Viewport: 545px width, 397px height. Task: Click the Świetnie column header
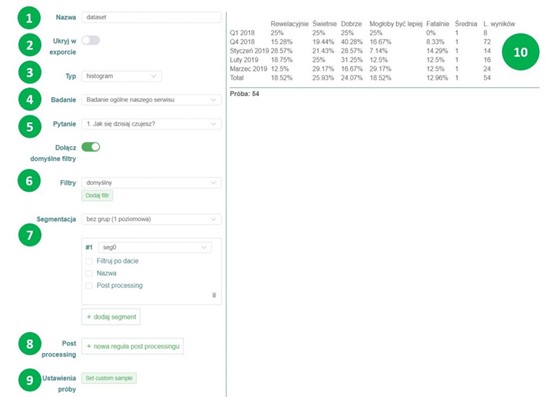pyautogui.click(x=324, y=24)
